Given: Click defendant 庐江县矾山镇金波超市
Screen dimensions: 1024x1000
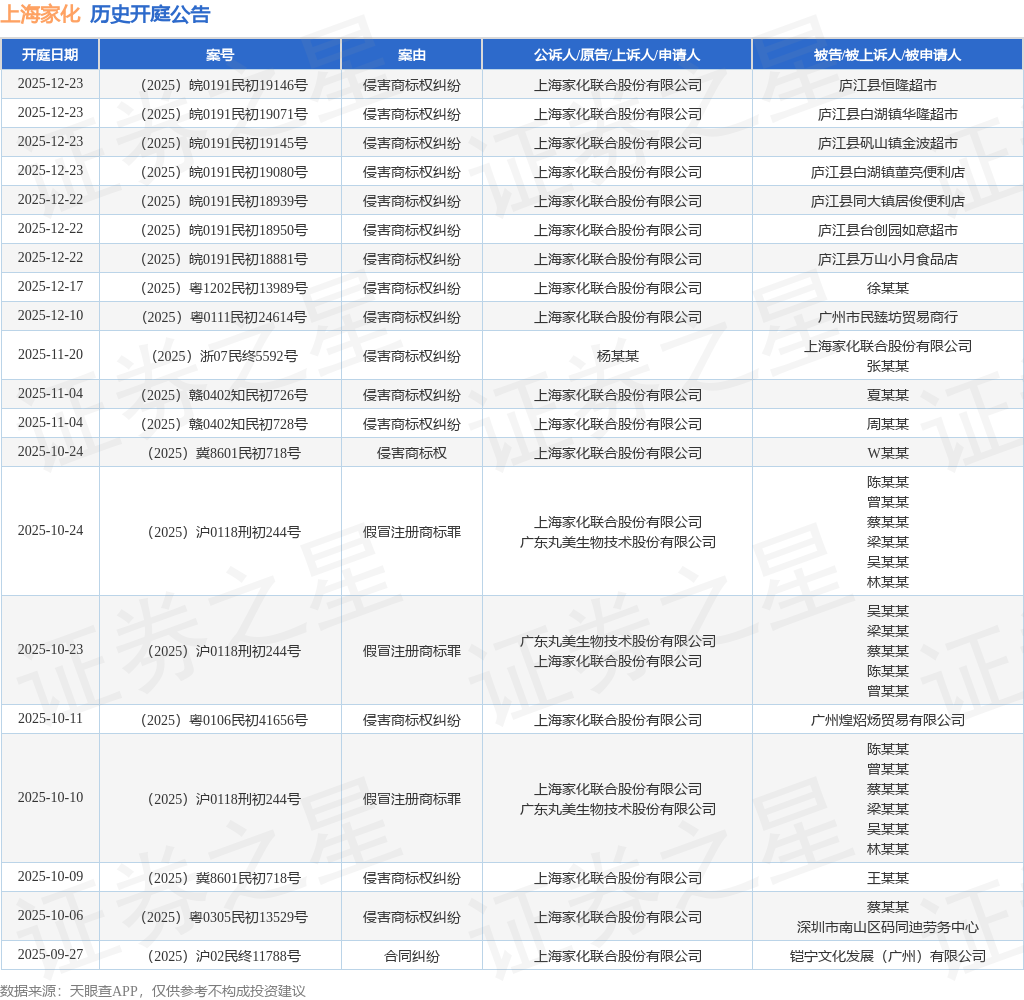Looking at the screenshot, I should [888, 143].
